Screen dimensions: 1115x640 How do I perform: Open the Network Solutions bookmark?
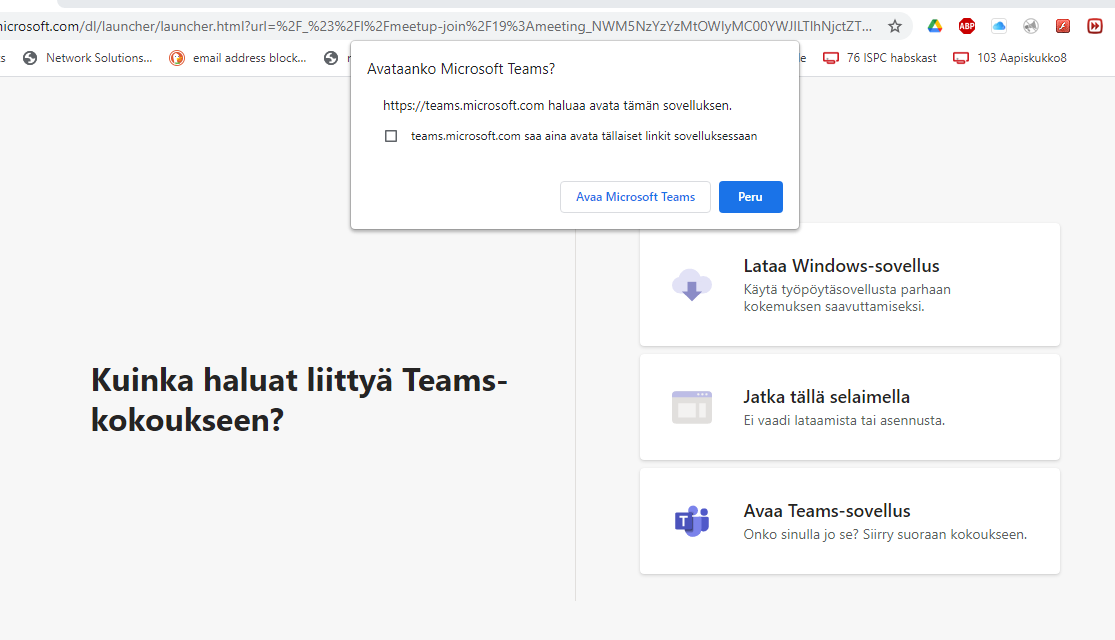[88, 58]
